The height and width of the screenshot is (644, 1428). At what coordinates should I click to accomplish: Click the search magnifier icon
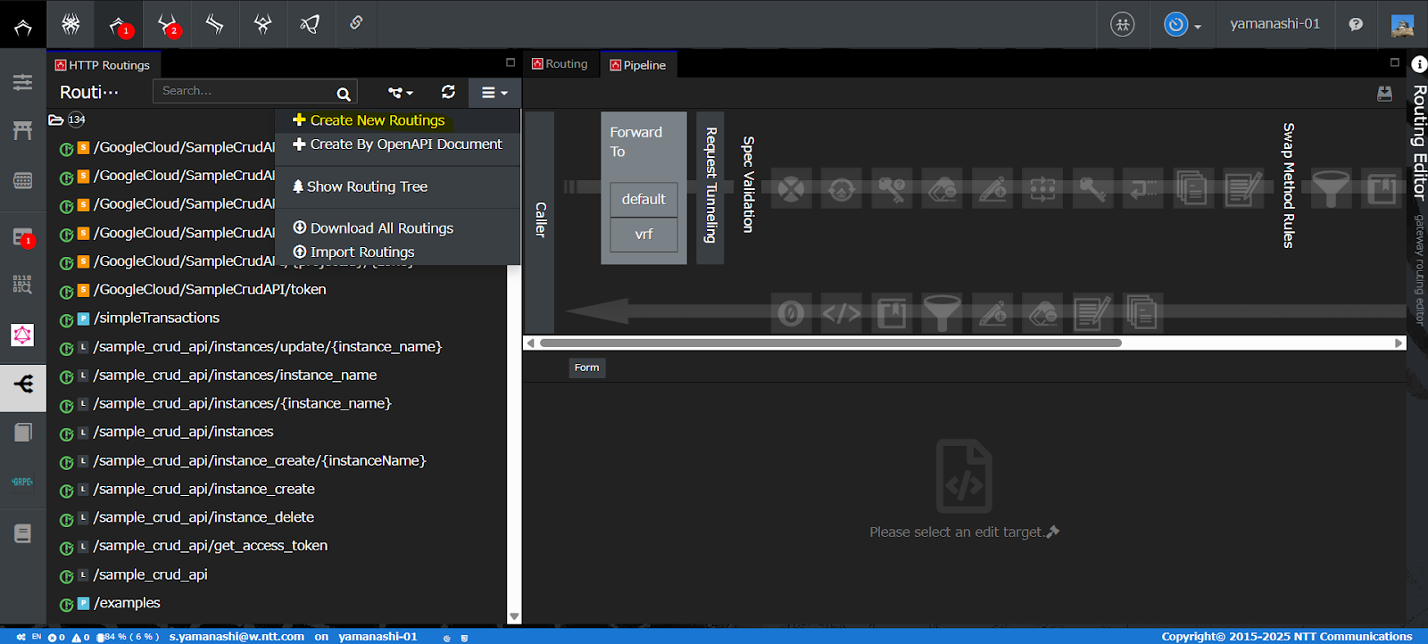tap(343, 94)
